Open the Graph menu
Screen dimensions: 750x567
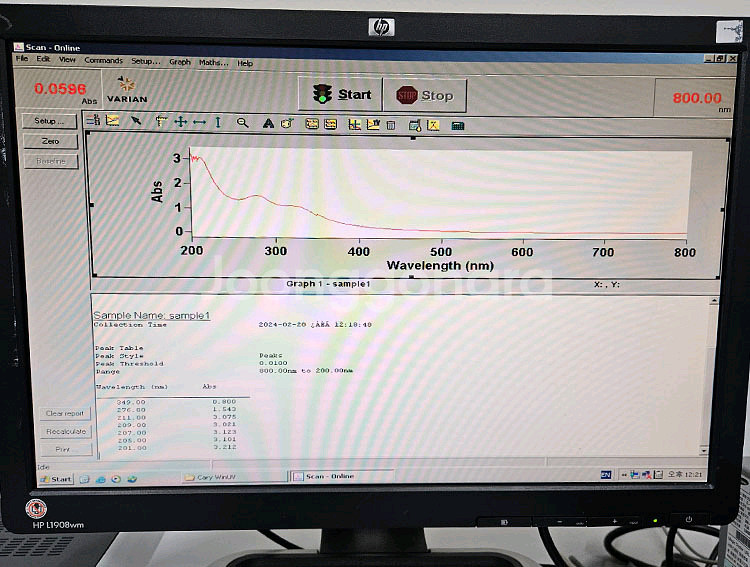(x=180, y=62)
